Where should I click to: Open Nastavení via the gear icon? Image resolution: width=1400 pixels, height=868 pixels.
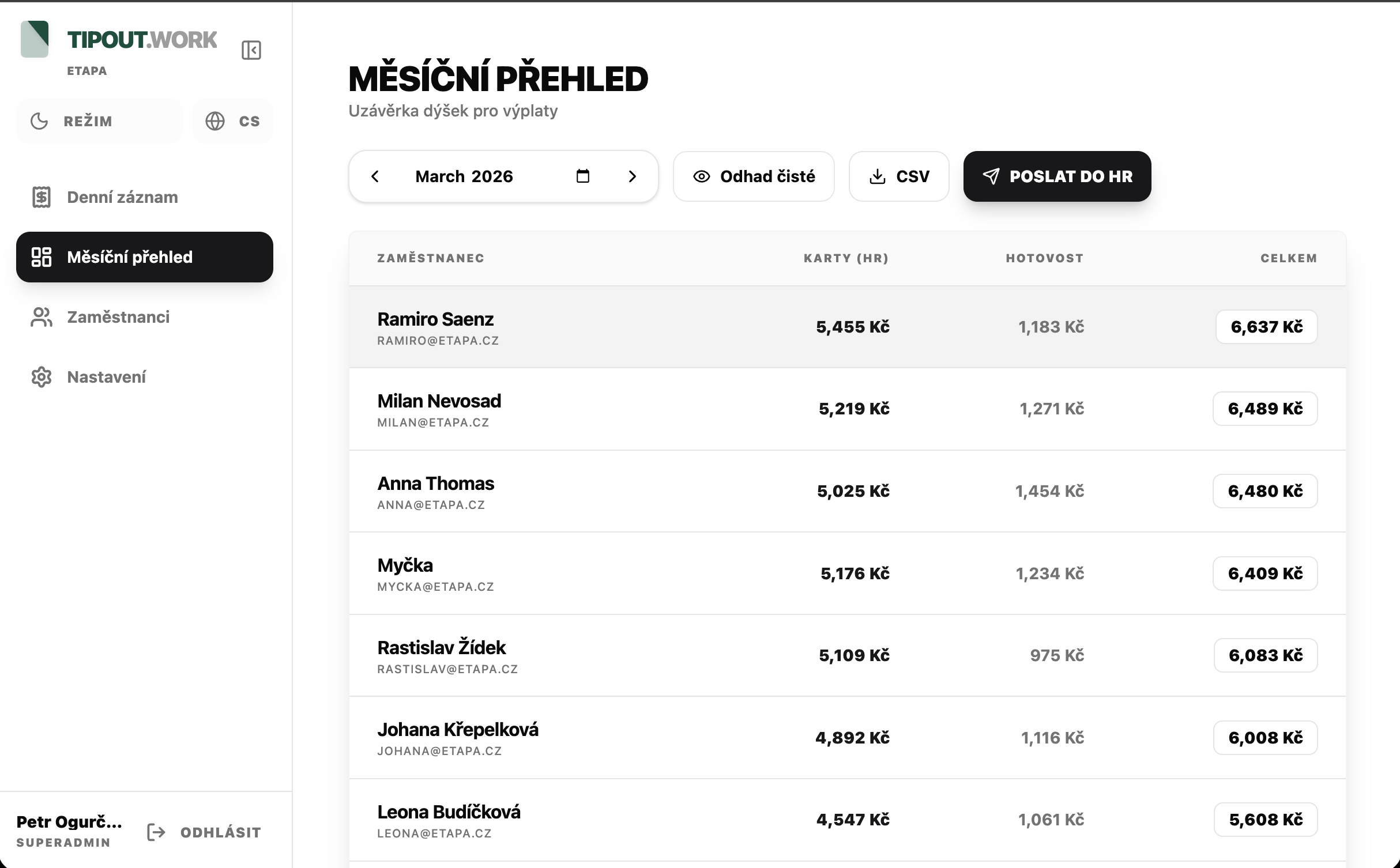tap(40, 377)
